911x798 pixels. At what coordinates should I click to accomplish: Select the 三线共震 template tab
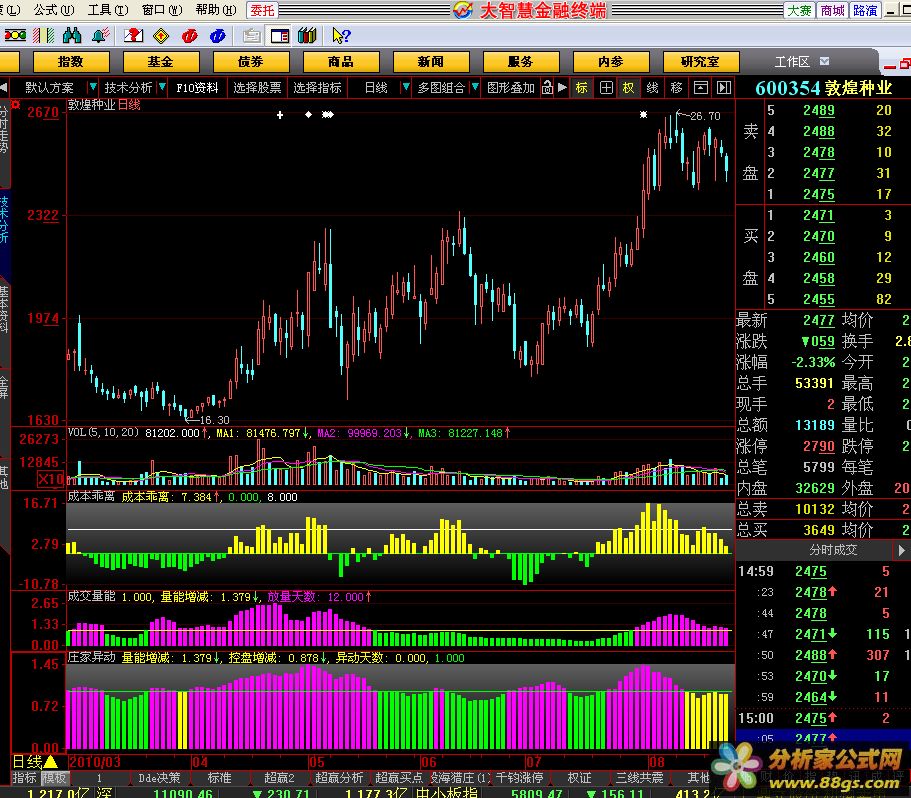click(x=639, y=777)
